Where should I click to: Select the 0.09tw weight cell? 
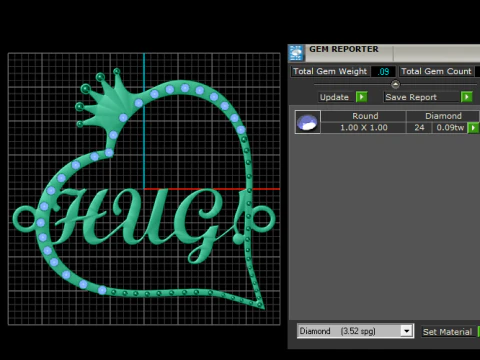[450, 128]
